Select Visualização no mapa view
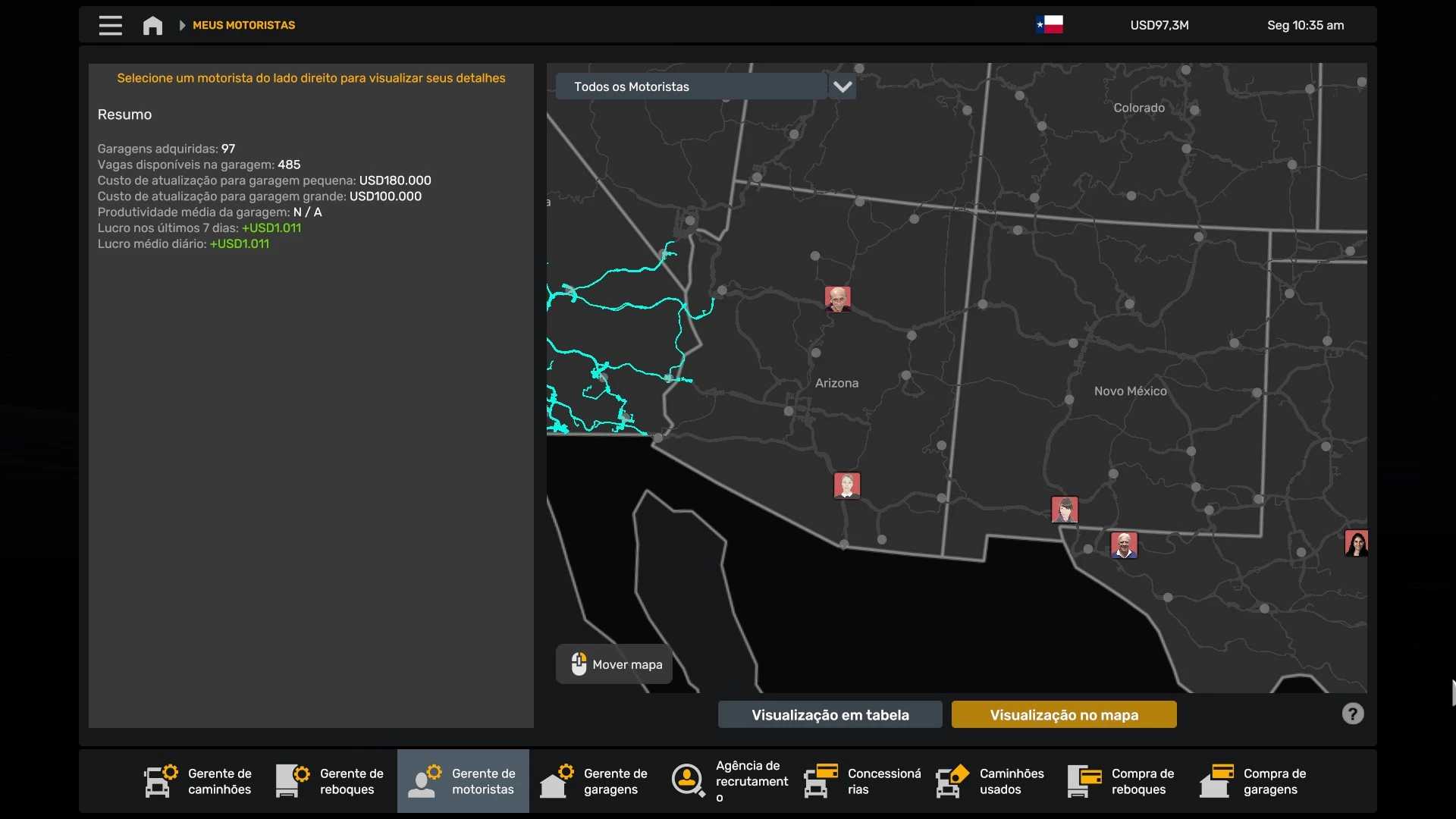The width and height of the screenshot is (1456, 819). coord(1063,714)
